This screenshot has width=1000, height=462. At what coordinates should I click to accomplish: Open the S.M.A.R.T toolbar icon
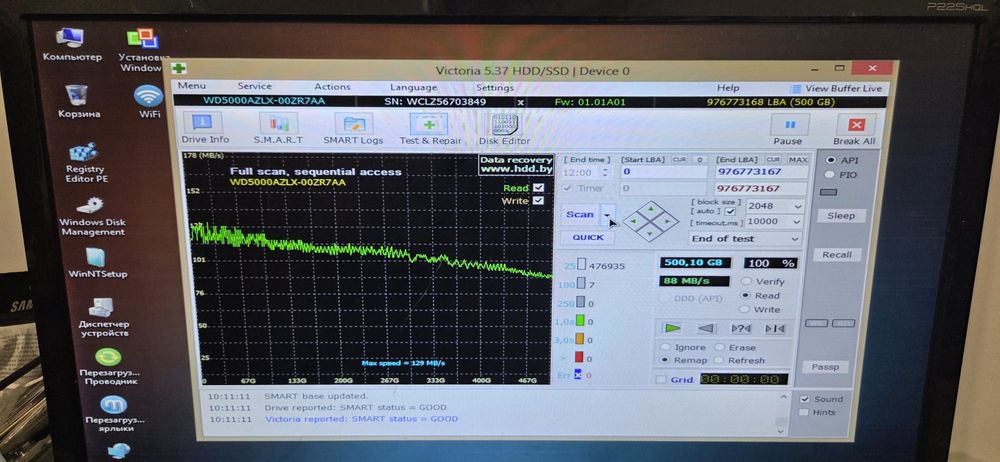point(278,123)
